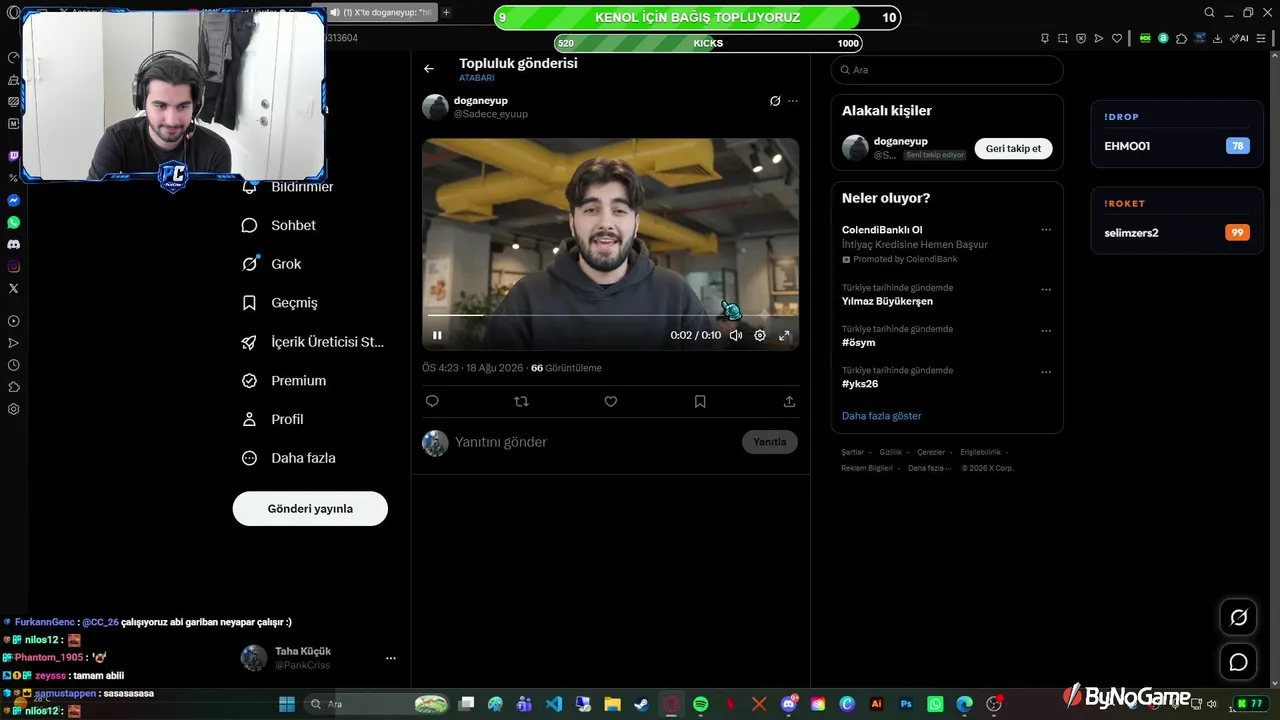Go back from the Topluluk gönderisi page
The width and height of the screenshot is (1280, 720).
point(429,69)
